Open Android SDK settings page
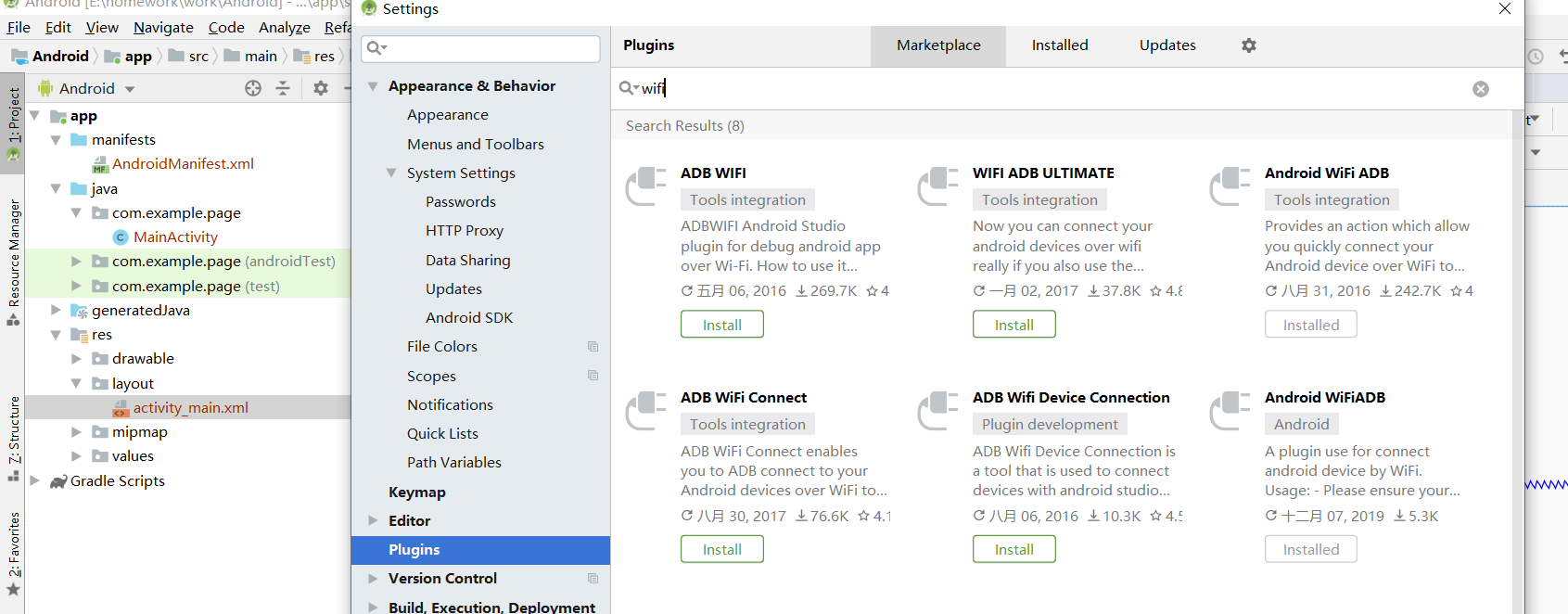Screen dimensions: 1568x614 click(469, 318)
